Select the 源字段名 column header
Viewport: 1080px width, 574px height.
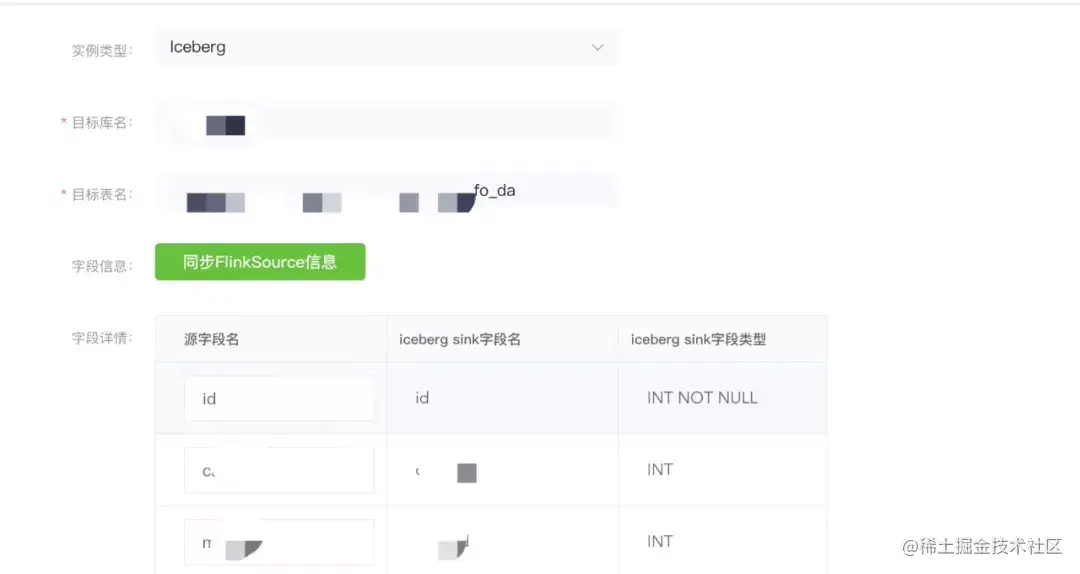[x=211, y=339]
